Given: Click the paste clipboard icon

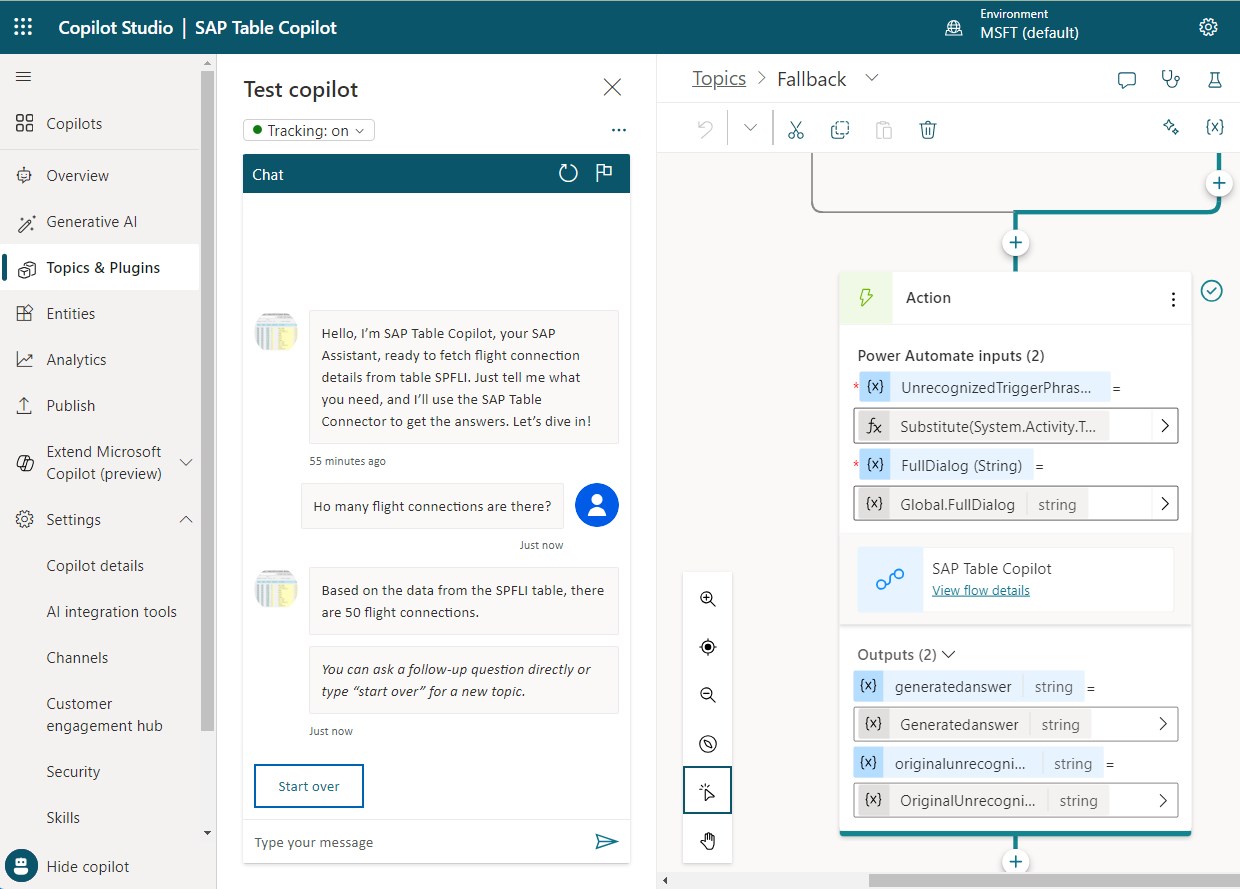Looking at the screenshot, I should tap(884, 129).
